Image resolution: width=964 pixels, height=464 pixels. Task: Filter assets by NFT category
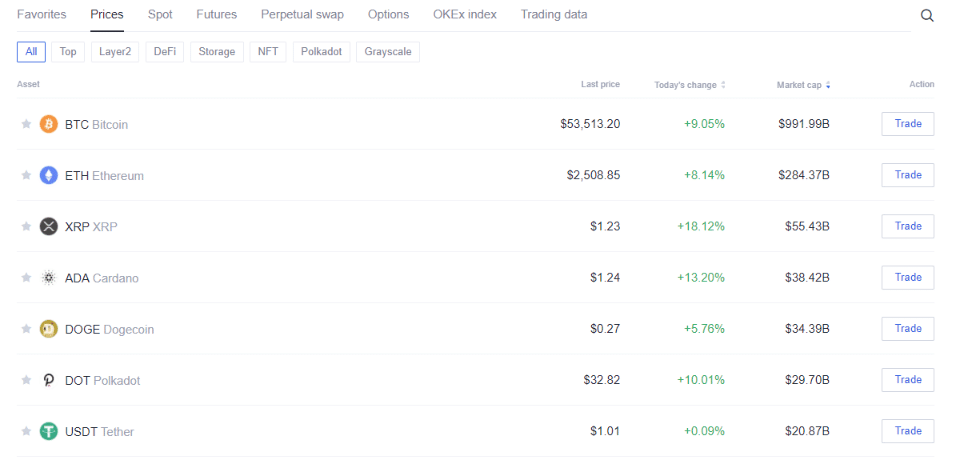[268, 51]
